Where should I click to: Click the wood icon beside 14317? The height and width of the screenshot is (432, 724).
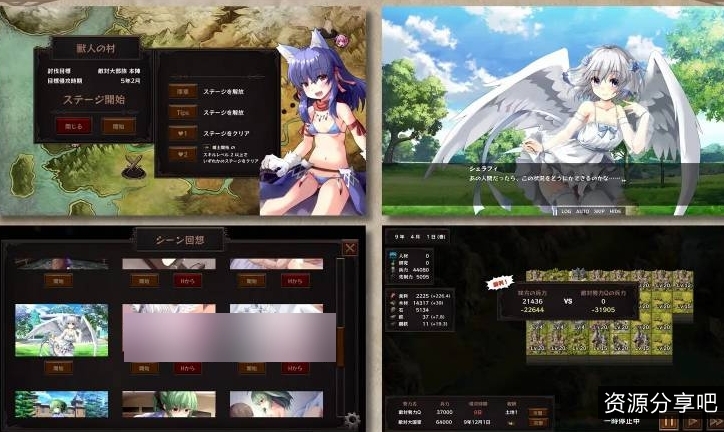(x=392, y=303)
